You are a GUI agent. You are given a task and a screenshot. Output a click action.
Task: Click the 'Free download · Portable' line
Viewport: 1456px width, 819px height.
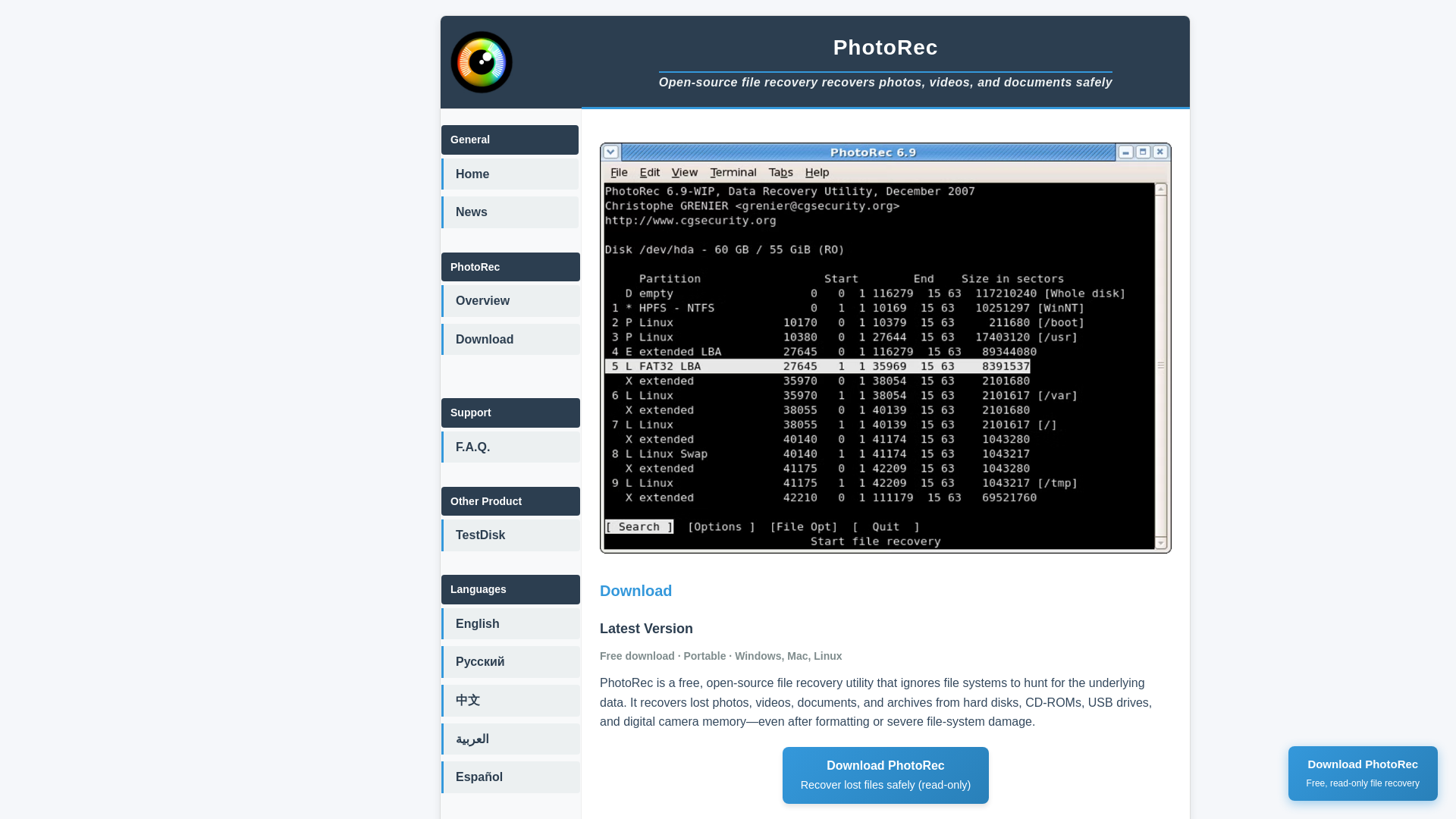pyautogui.click(x=720, y=656)
